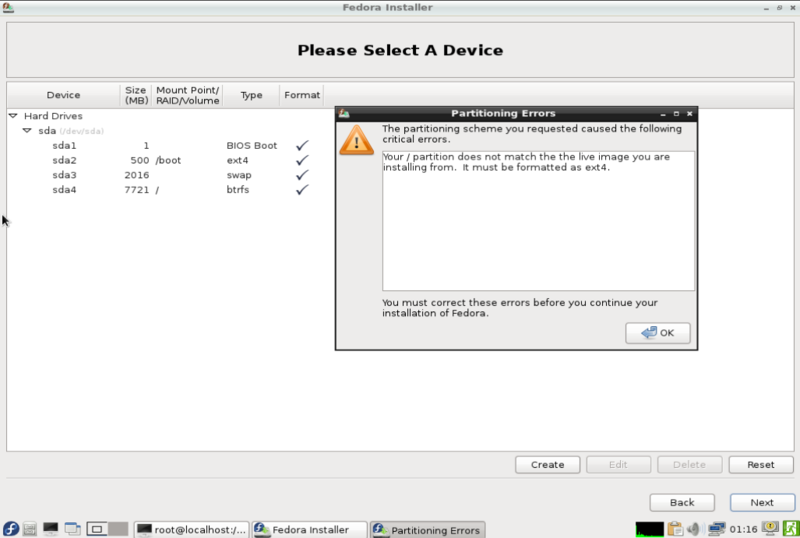This screenshot has height=538, width=800.
Task: Click the swap type cell
Action: point(239,175)
